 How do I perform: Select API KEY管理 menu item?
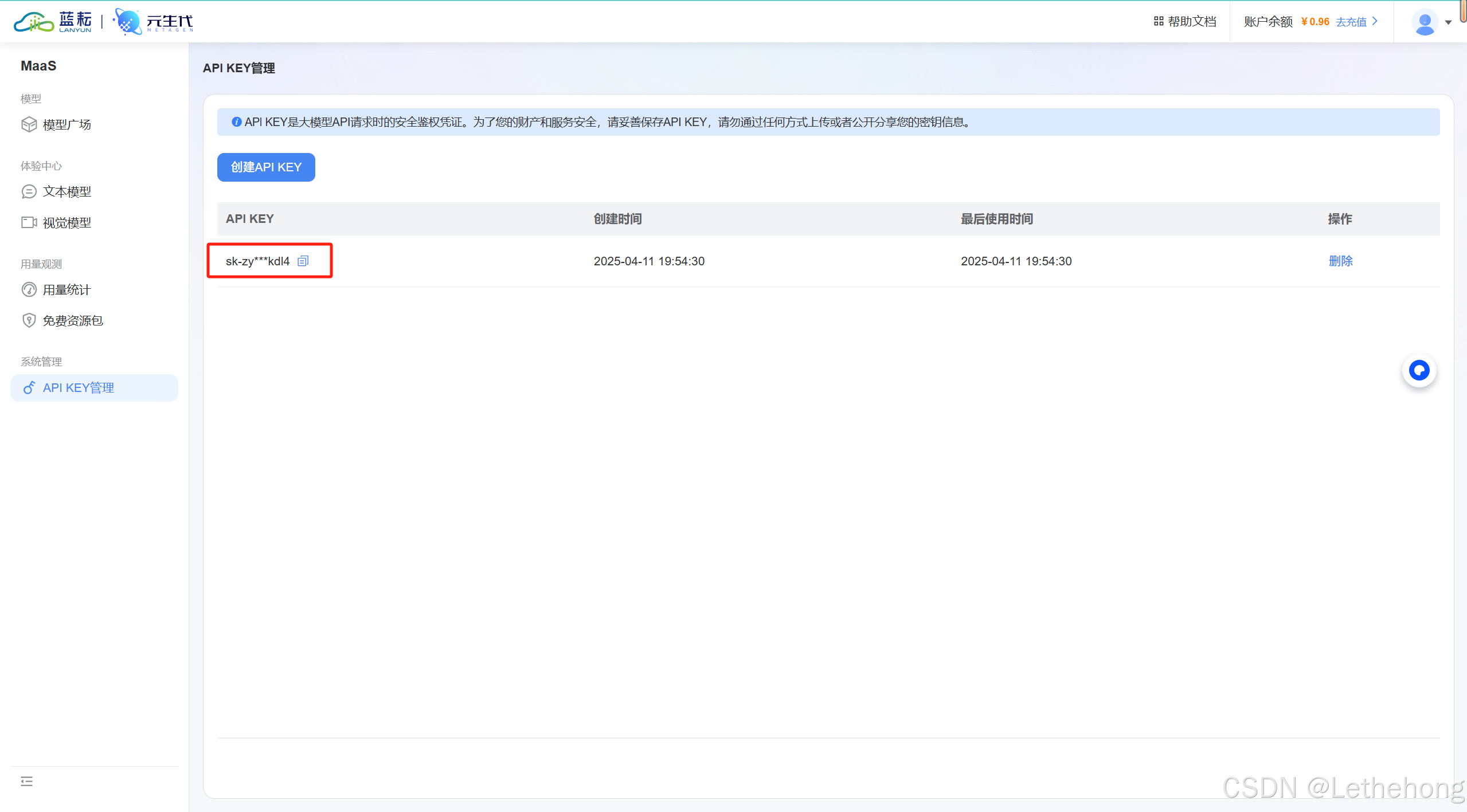(x=78, y=388)
